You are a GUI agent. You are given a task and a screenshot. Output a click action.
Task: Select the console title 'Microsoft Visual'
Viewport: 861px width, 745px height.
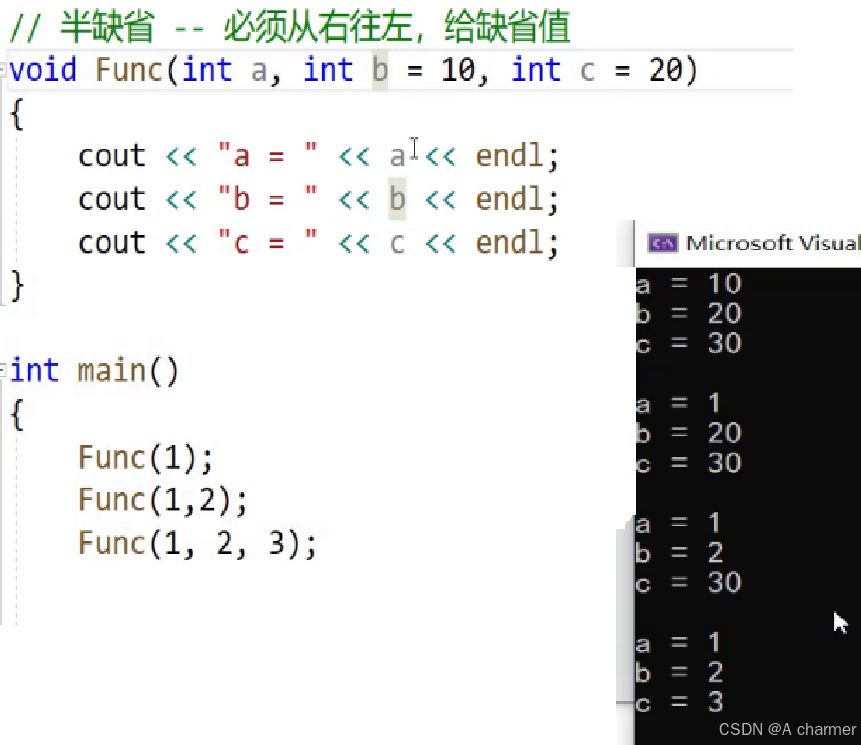pyautogui.click(x=773, y=243)
